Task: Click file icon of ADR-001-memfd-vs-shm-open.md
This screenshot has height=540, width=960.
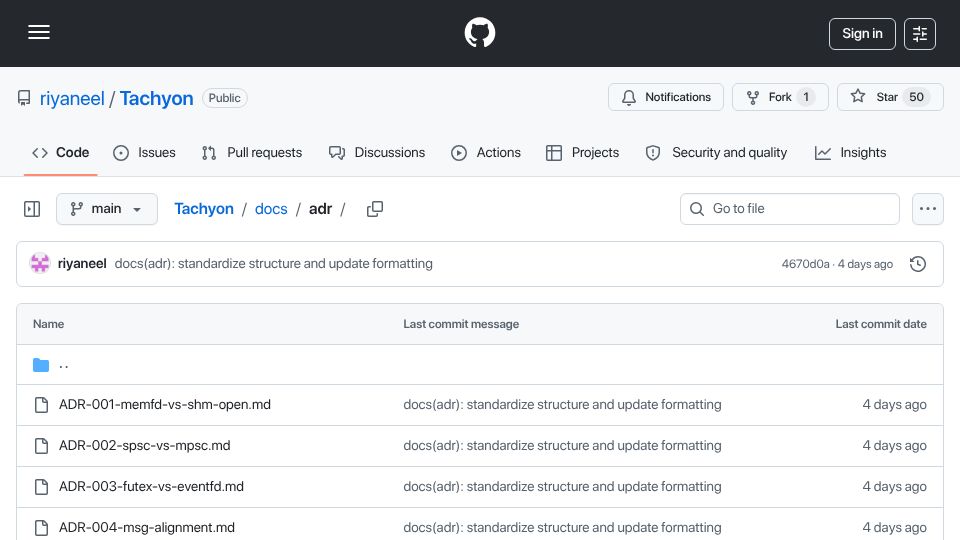Action: 41,405
